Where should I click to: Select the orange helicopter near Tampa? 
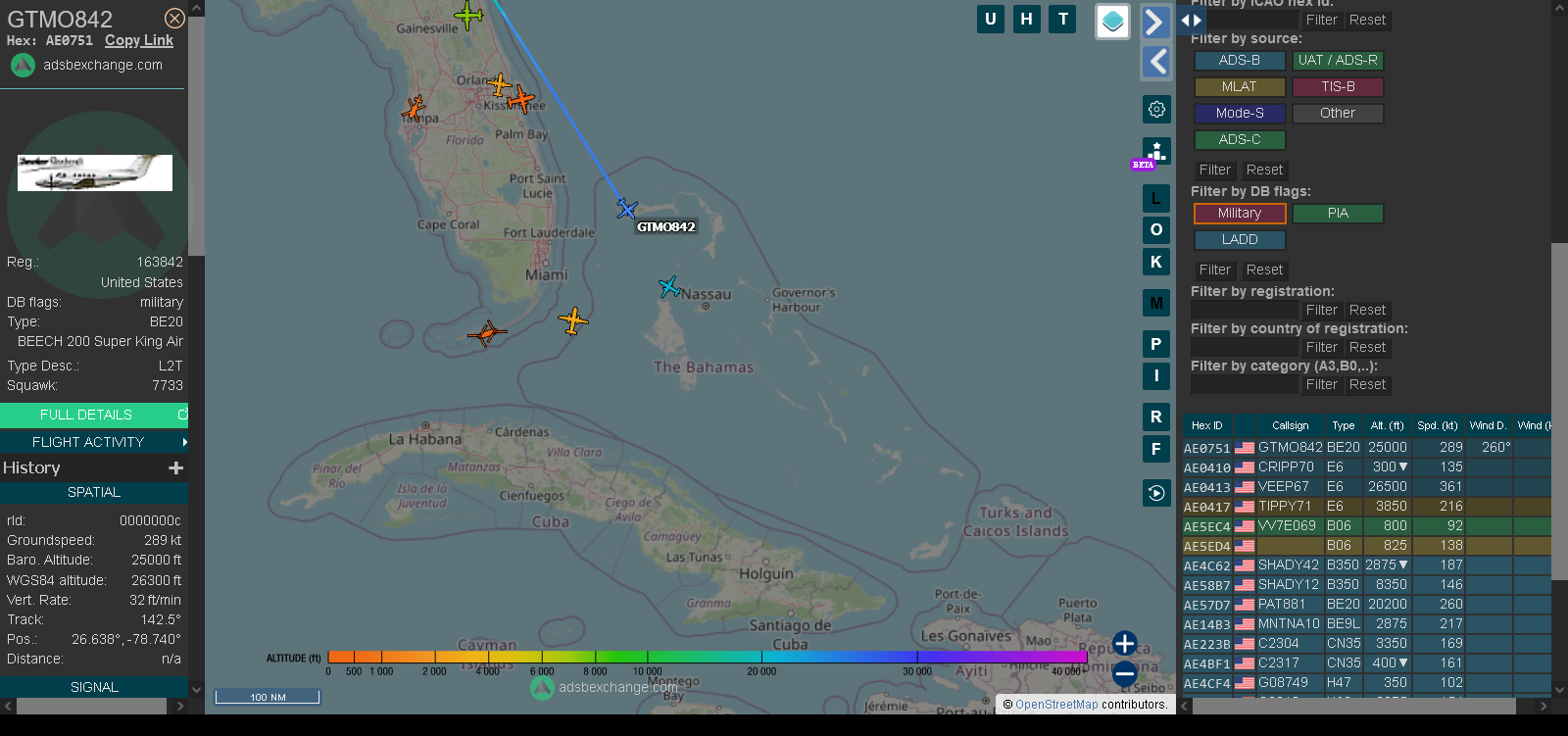coord(414,108)
